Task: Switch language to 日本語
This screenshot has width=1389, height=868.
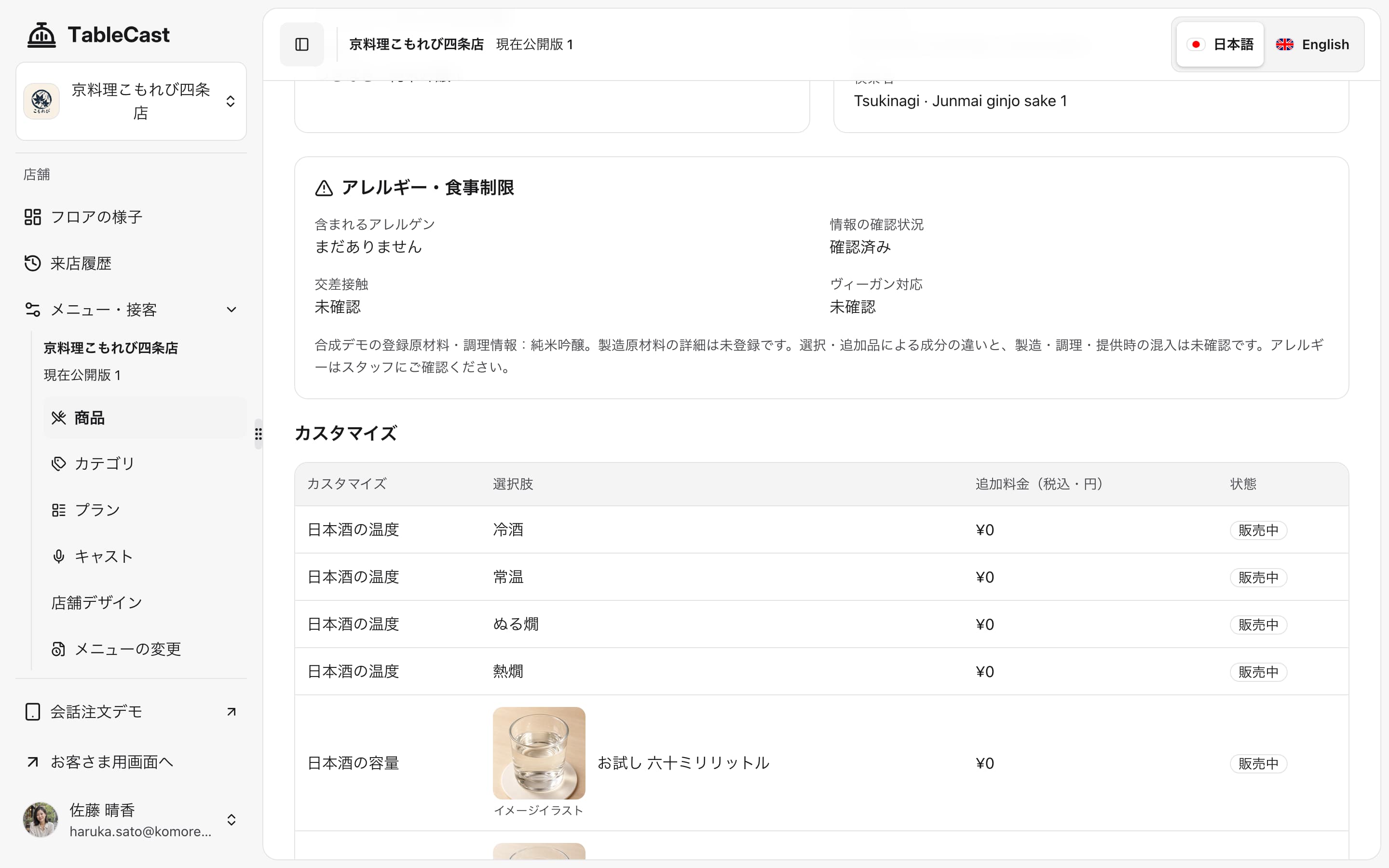Action: [1220, 44]
